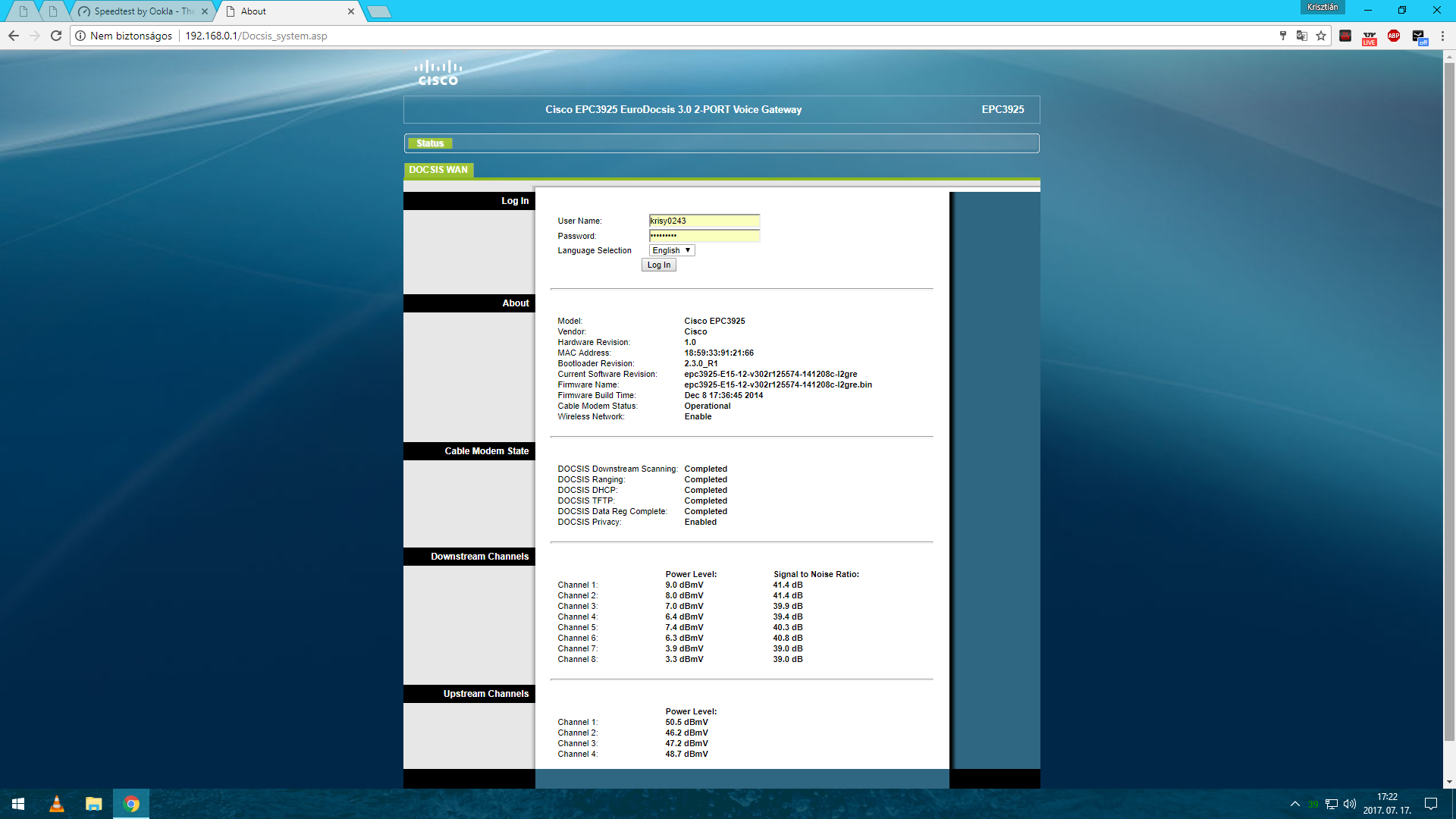
Task: Open the Status menu tab
Action: (430, 143)
